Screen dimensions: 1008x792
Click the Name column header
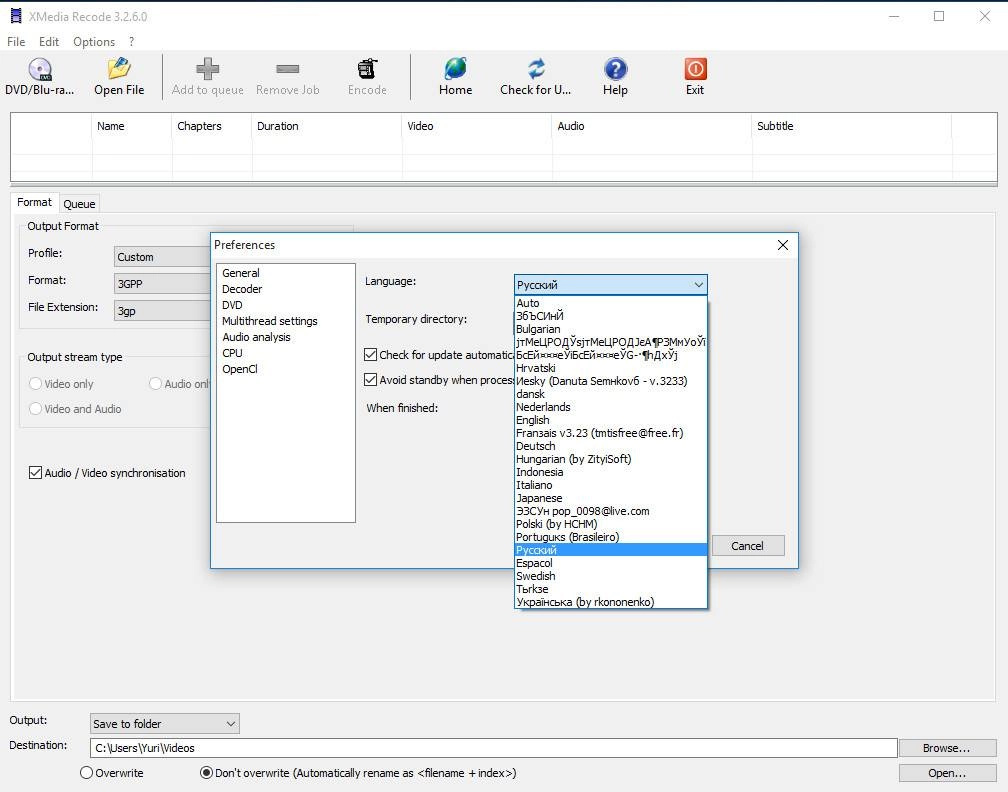tap(132, 126)
